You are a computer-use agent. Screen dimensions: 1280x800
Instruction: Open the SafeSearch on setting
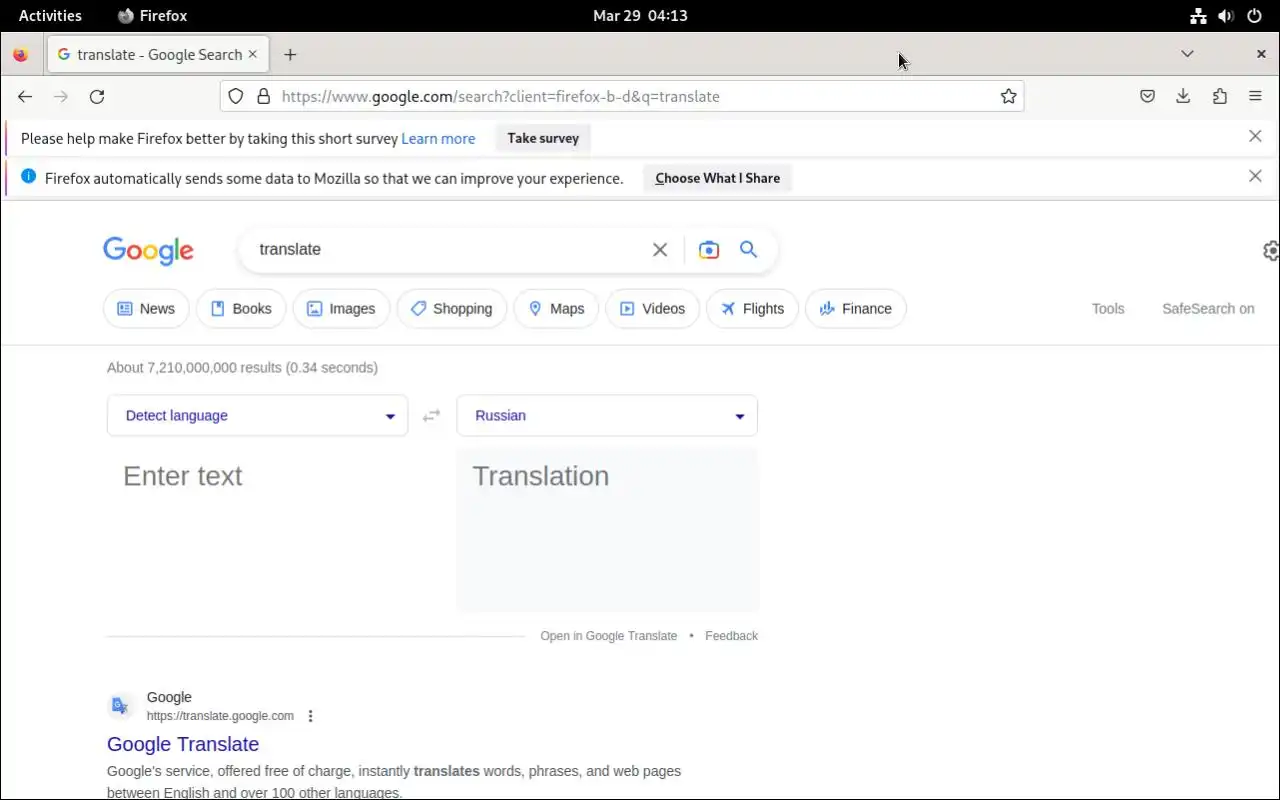(1208, 309)
